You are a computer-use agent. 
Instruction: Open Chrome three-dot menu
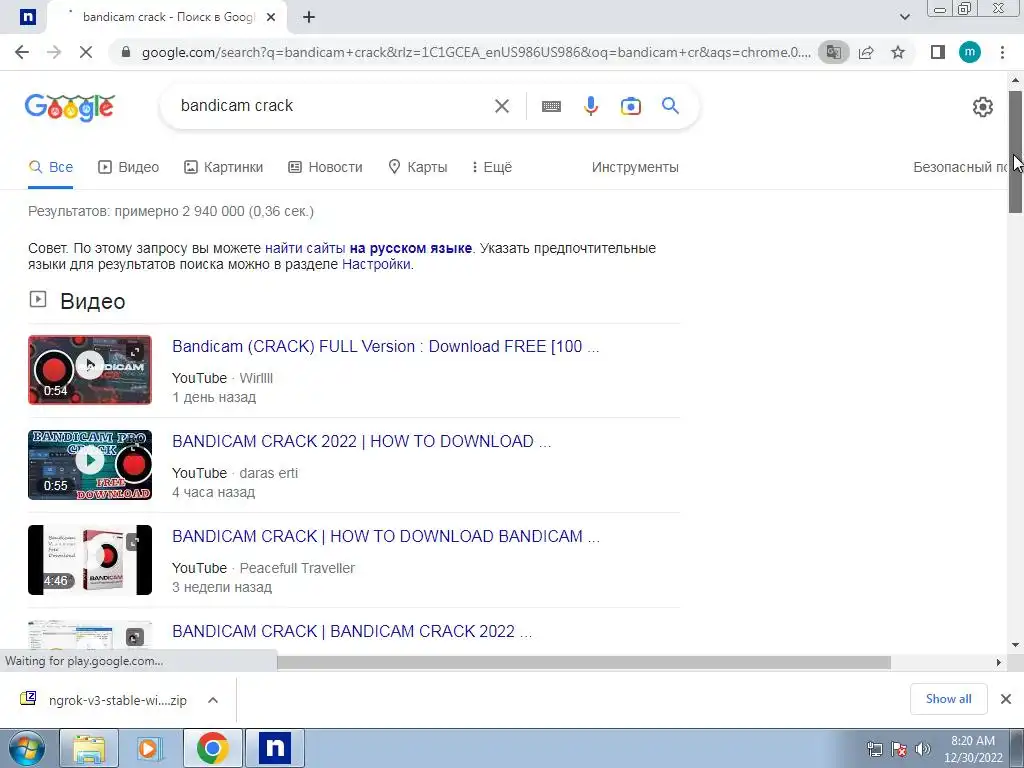click(x=1002, y=52)
